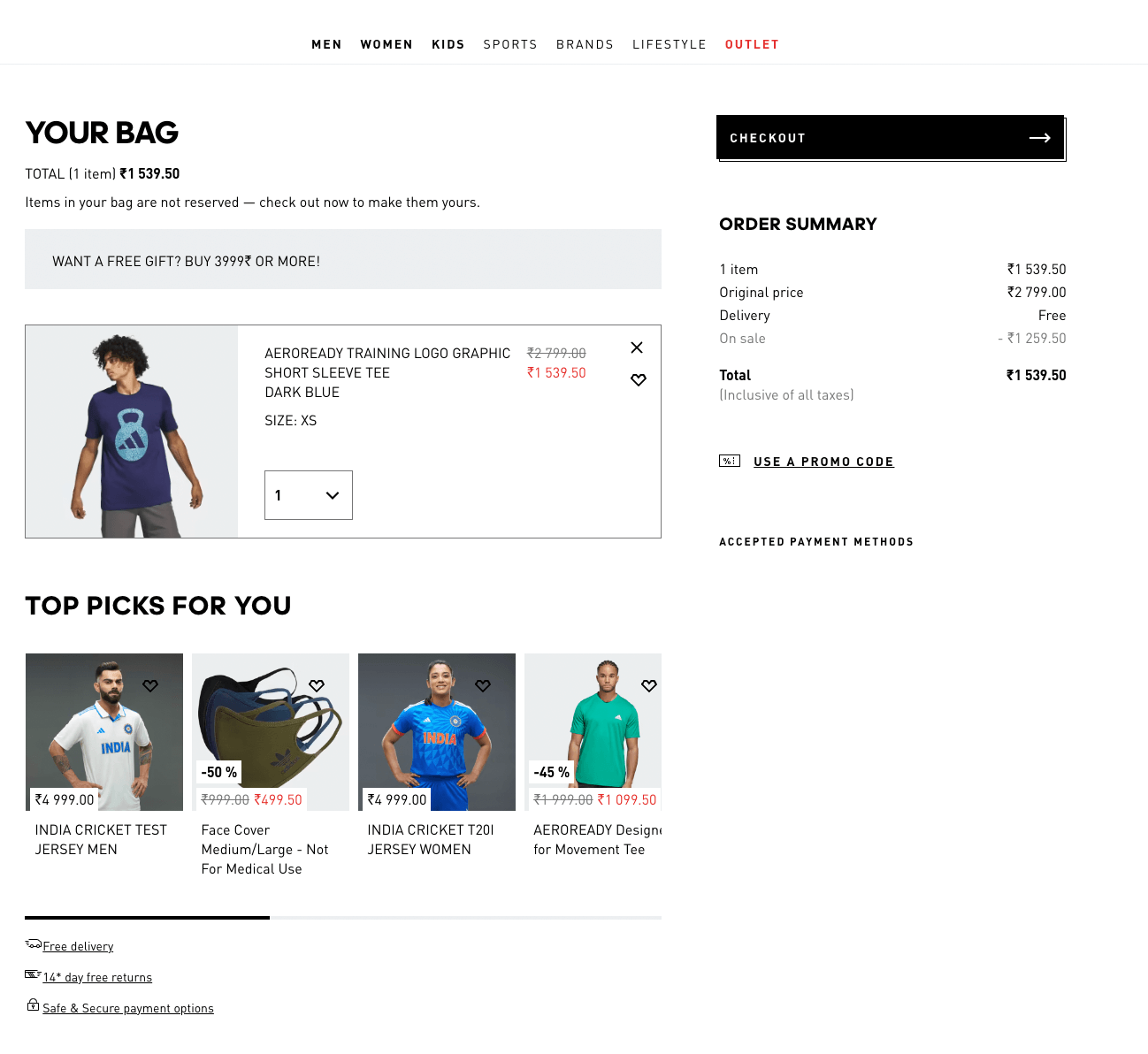Click the checkout arrow icon

pos(1040,138)
